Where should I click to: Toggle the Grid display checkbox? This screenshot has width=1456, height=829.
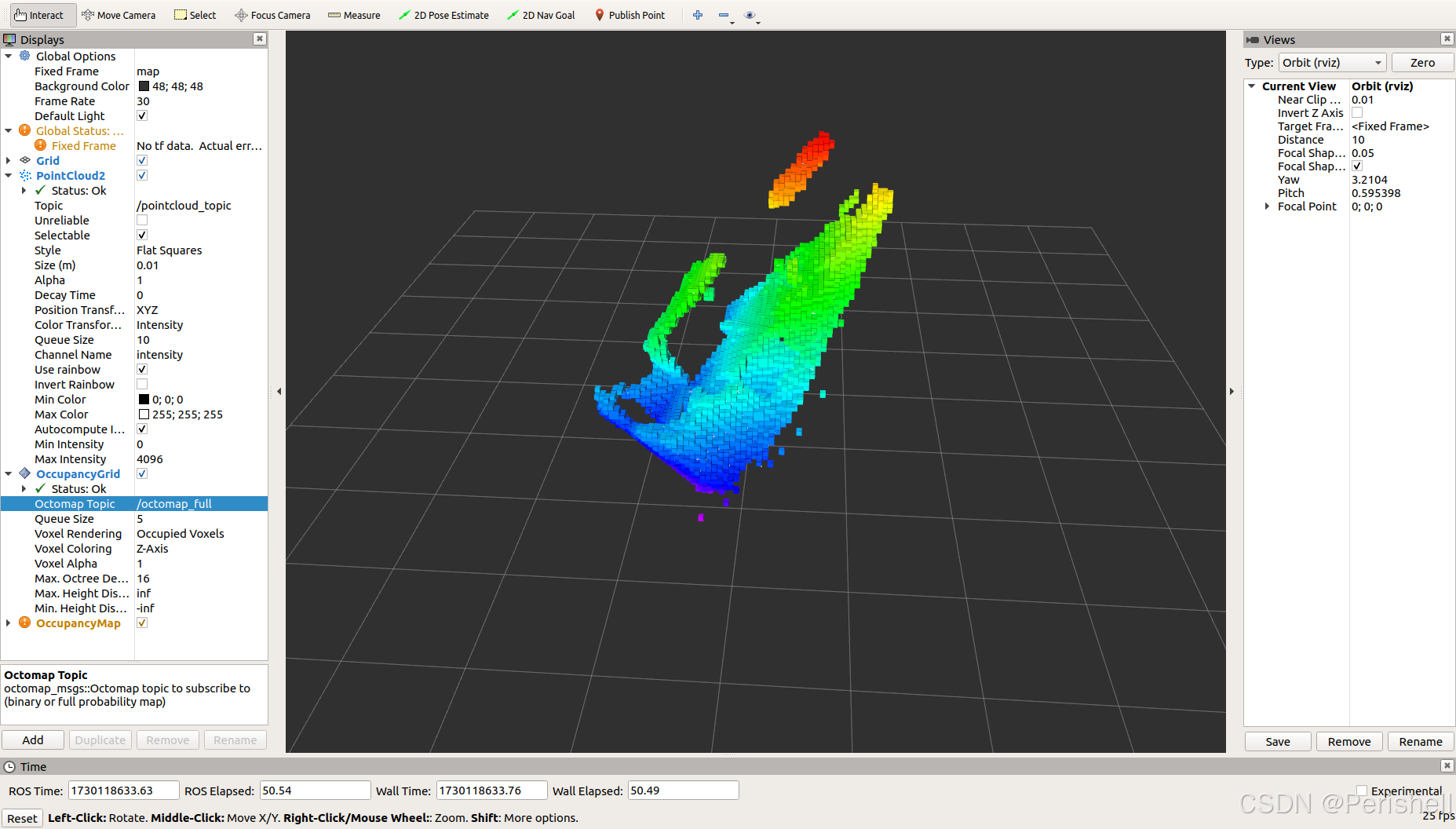(x=142, y=160)
